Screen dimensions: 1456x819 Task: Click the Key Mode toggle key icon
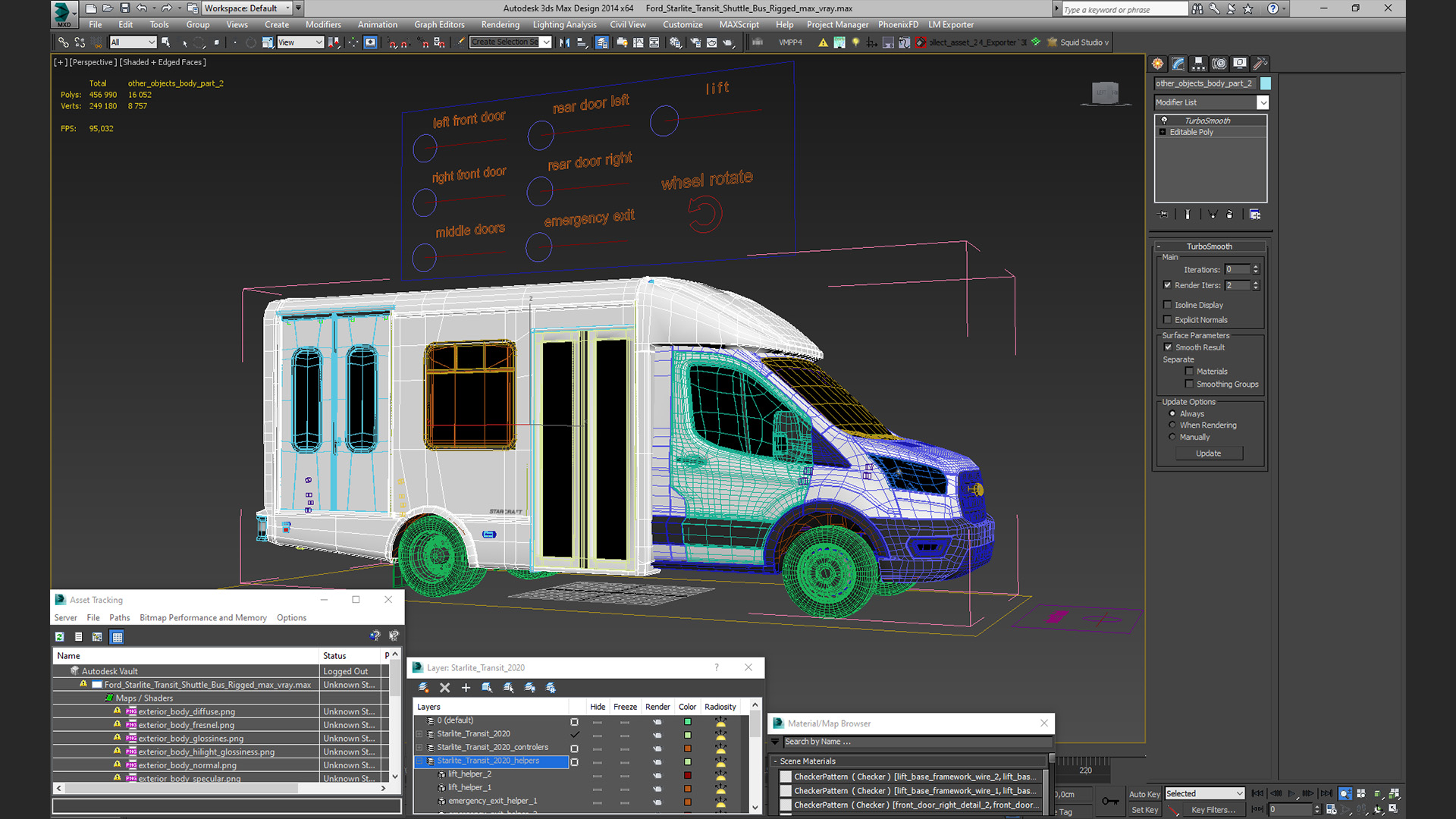[x=1110, y=801]
